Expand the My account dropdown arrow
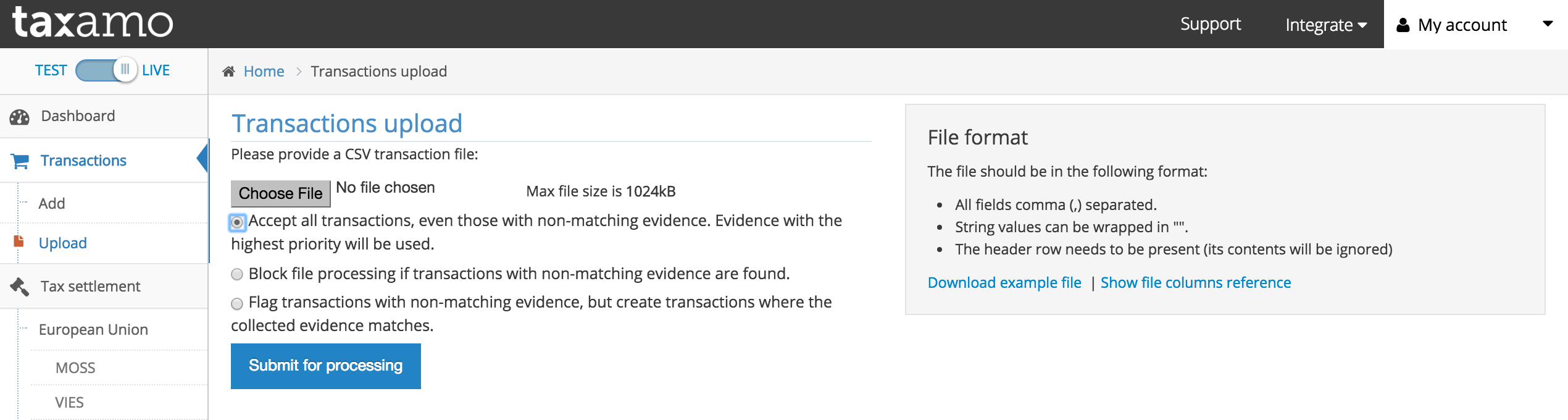1568x420 pixels. (x=1548, y=24)
